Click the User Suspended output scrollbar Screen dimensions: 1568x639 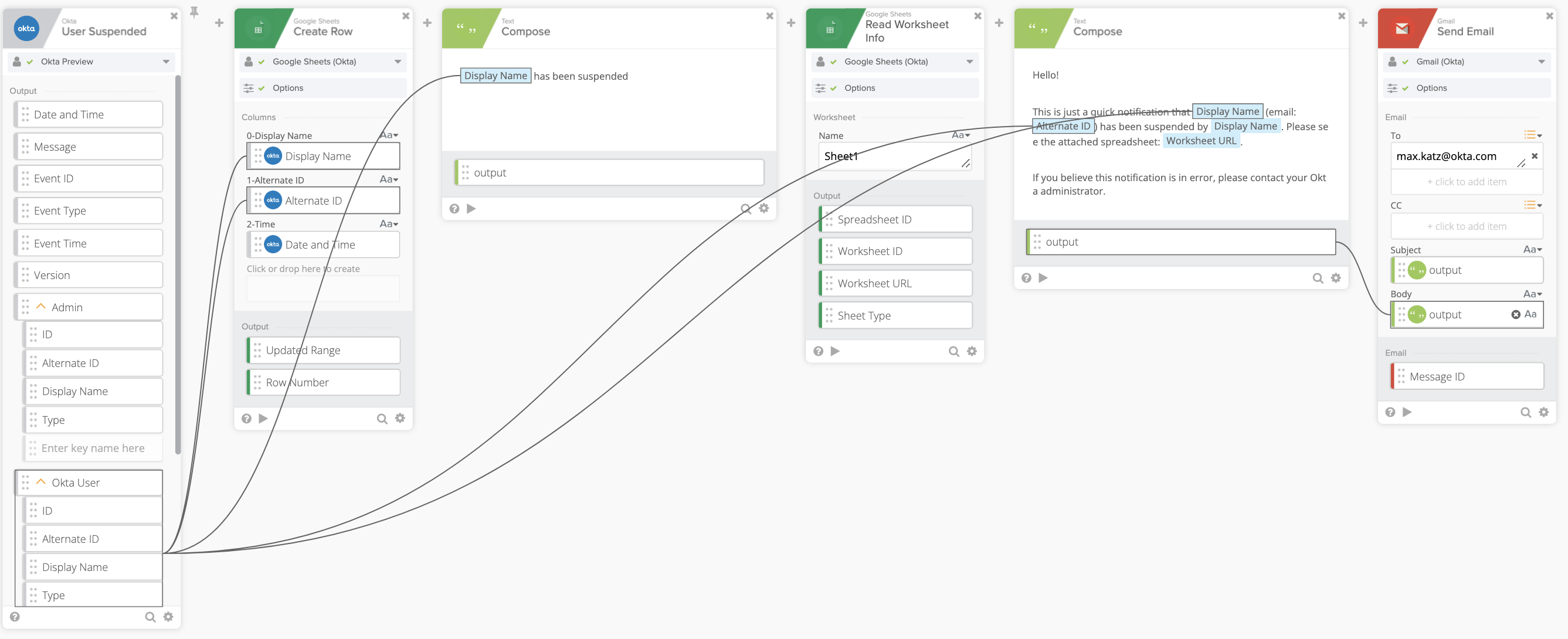178,264
